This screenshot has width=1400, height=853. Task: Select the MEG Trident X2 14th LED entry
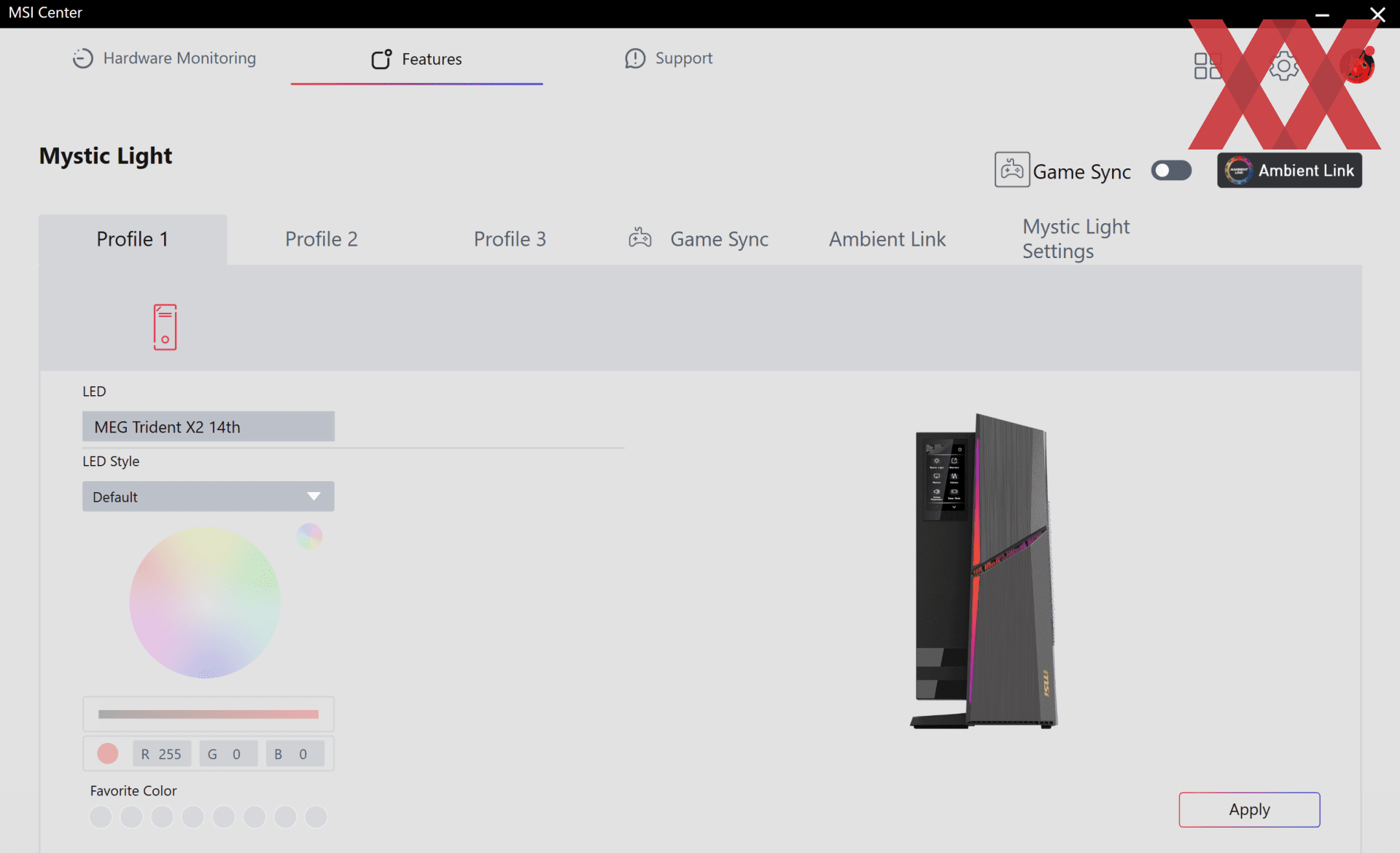209,426
